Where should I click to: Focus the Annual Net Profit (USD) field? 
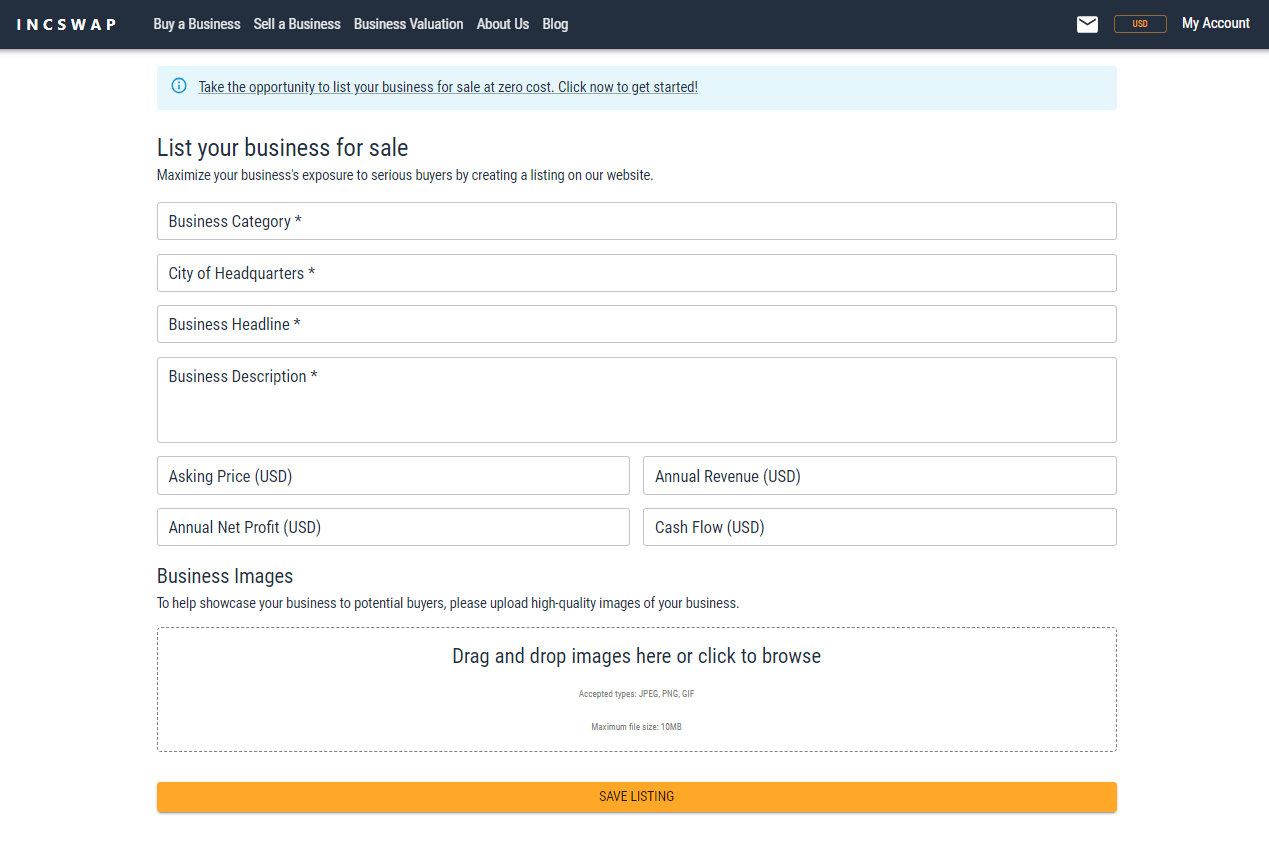coord(393,527)
